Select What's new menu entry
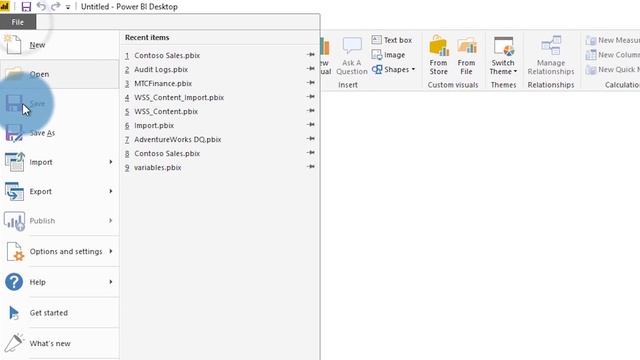 pyautogui.click(x=60, y=344)
